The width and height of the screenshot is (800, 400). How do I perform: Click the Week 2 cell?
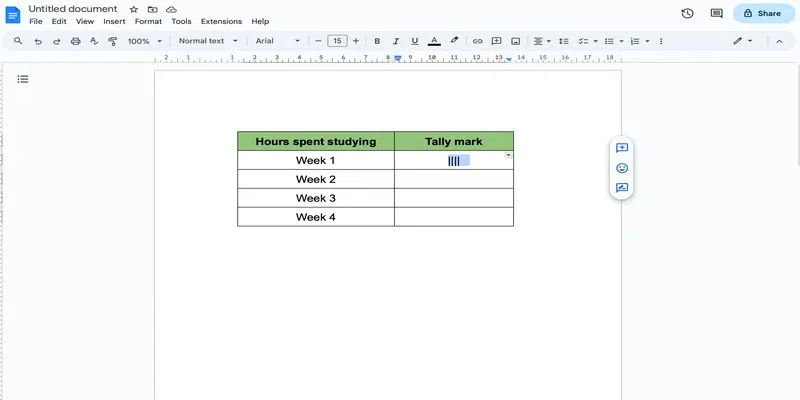316,179
